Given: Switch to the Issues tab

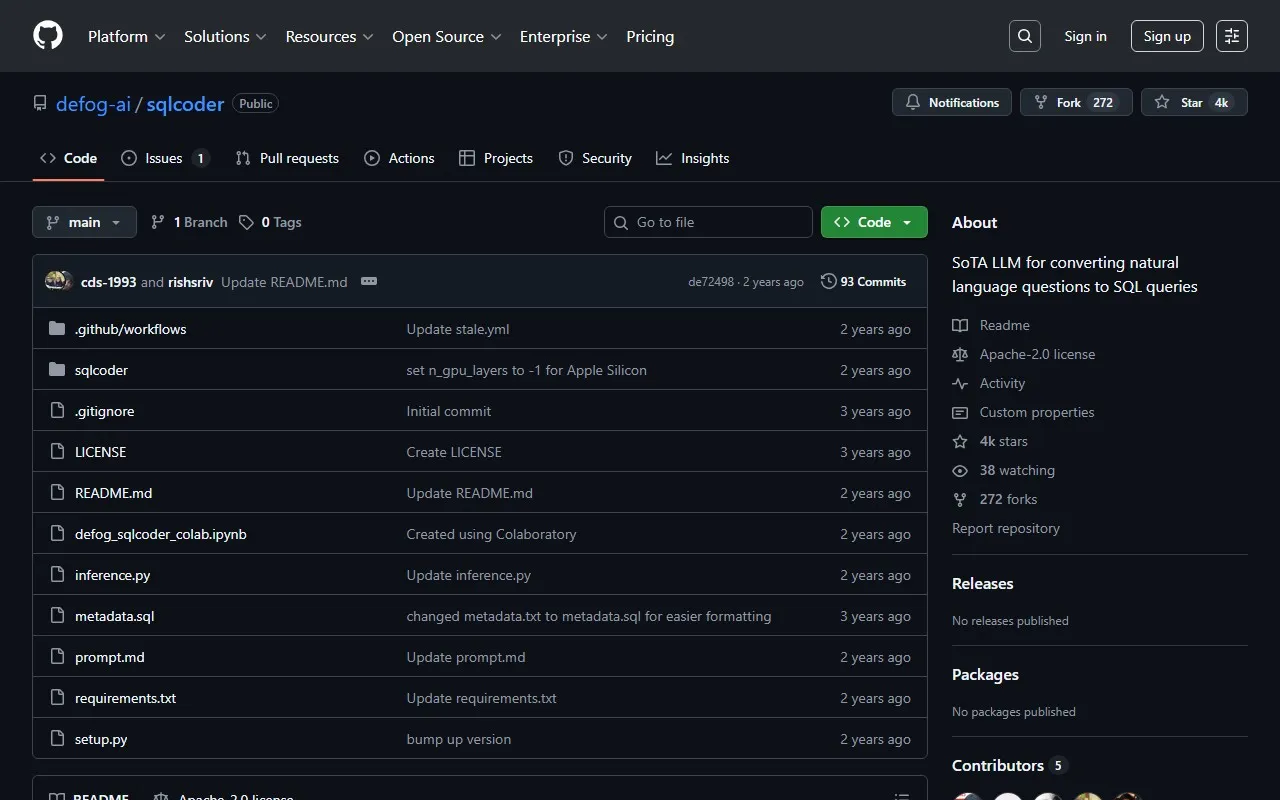Looking at the screenshot, I should (x=164, y=158).
